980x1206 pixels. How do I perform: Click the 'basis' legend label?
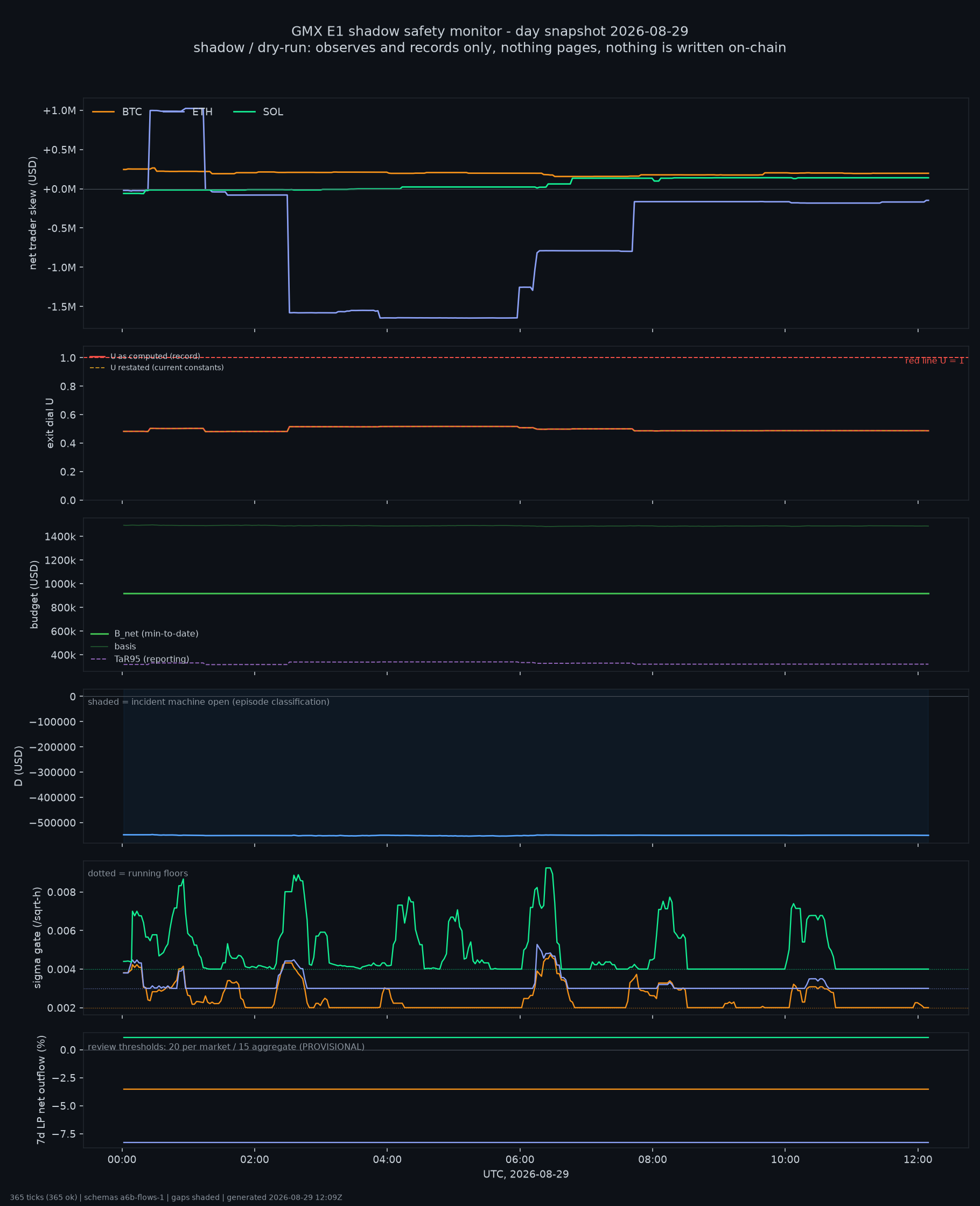tap(125, 646)
